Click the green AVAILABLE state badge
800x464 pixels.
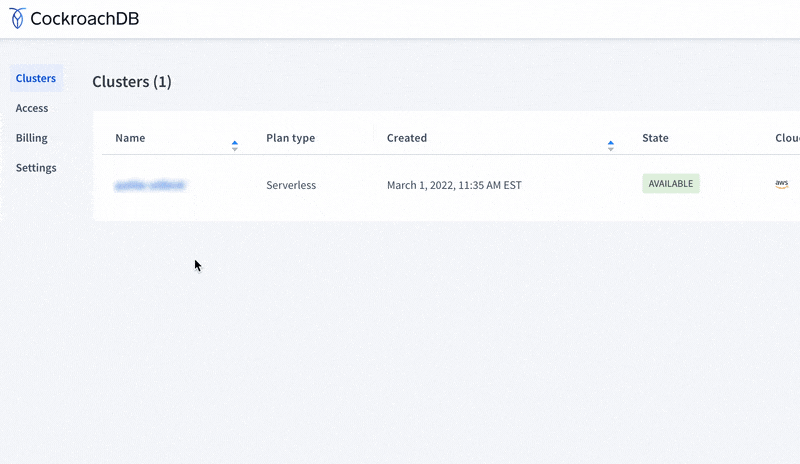[x=670, y=184]
